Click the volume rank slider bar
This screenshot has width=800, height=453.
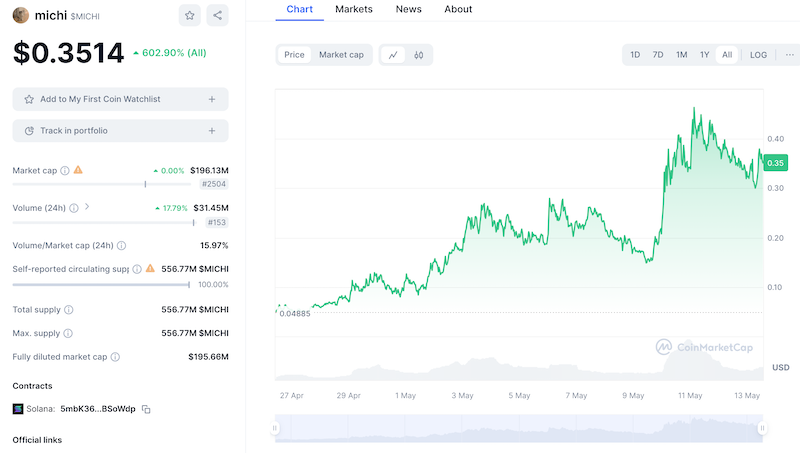tap(104, 222)
